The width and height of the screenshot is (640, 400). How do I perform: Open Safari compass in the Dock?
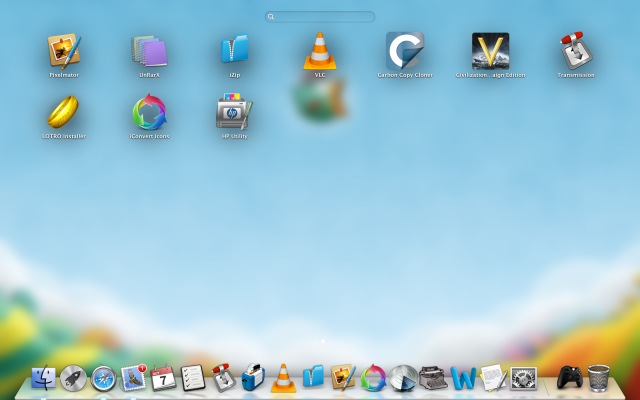pyautogui.click(x=103, y=378)
